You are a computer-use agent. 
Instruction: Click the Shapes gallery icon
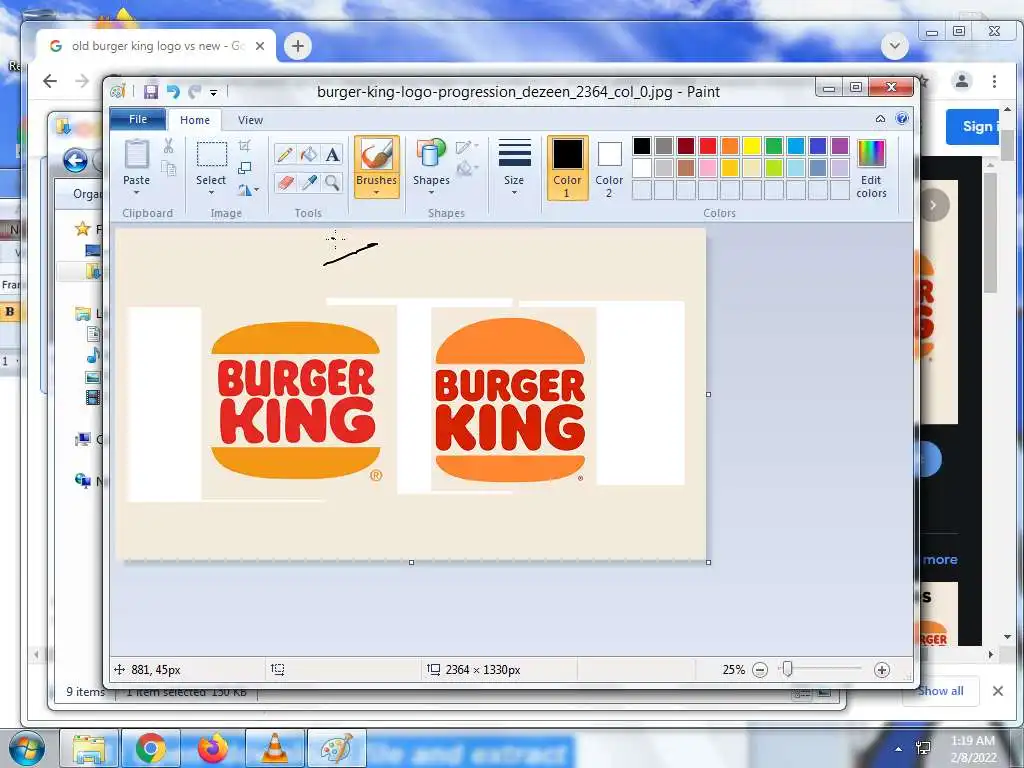click(x=431, y=154)
